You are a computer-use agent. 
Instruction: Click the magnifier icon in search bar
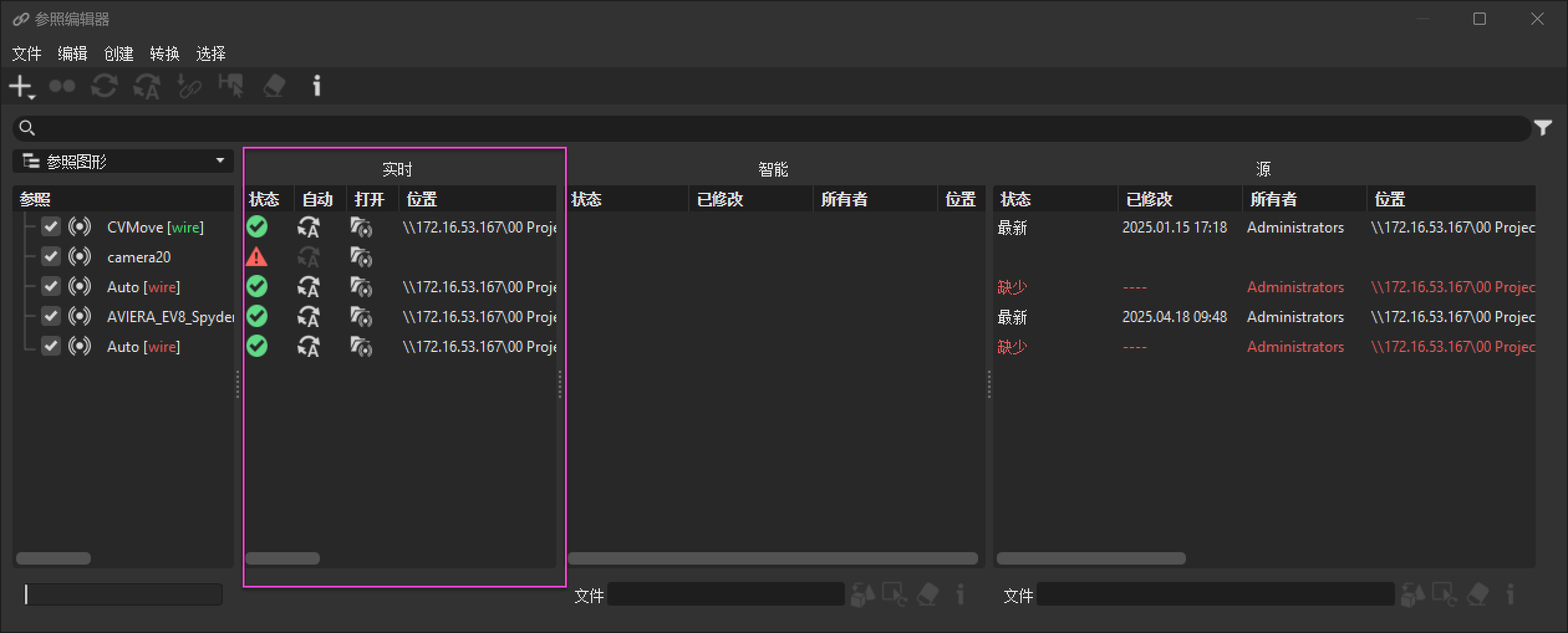(x=27, y=127)
